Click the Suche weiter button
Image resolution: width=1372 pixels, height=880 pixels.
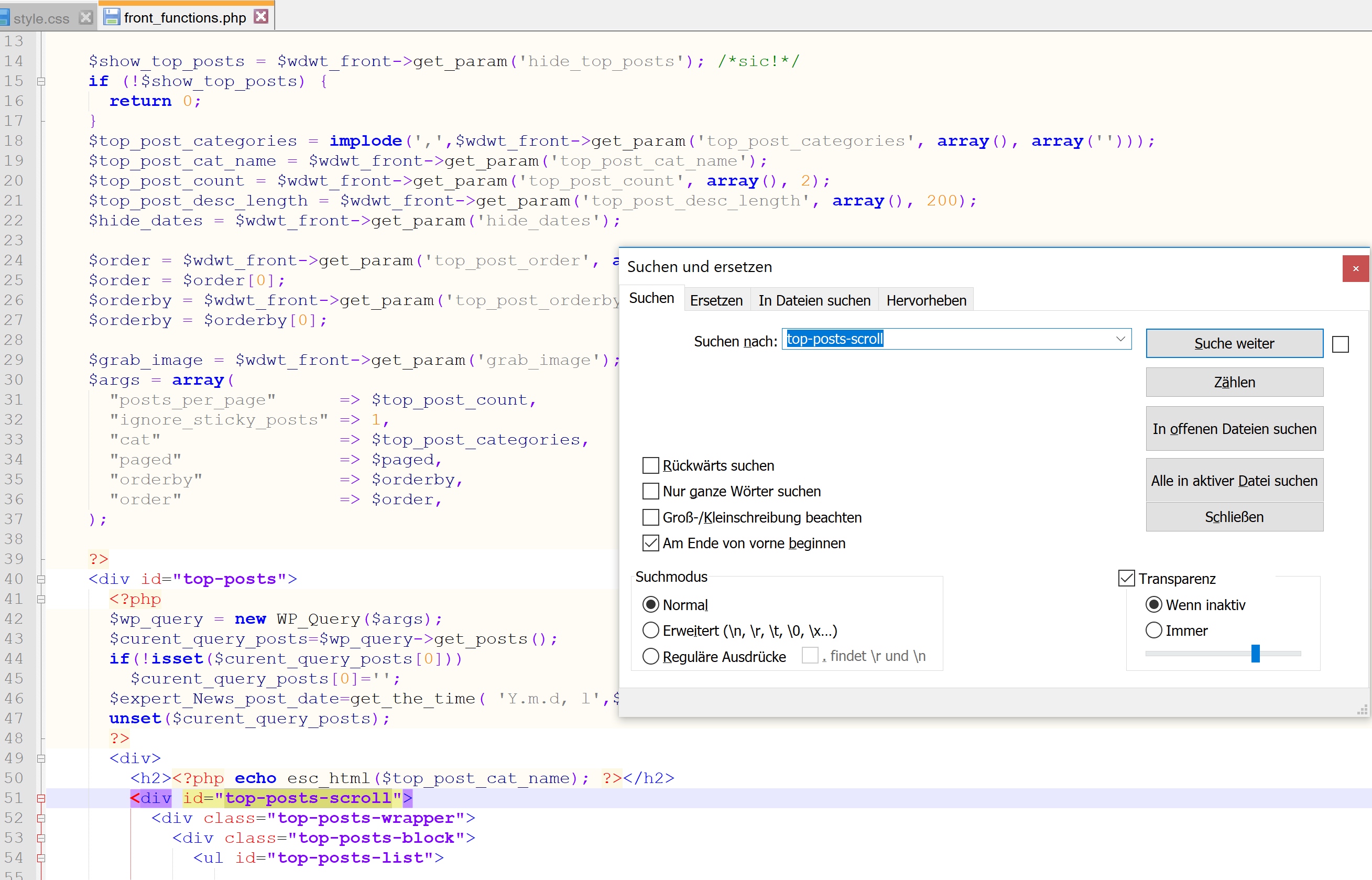click(x=1234, y=343)
